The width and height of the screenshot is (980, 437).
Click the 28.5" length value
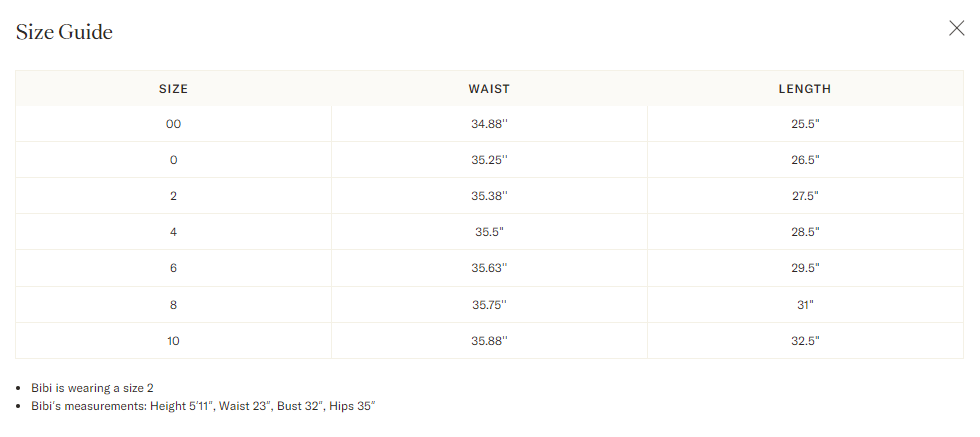[805, 232]
